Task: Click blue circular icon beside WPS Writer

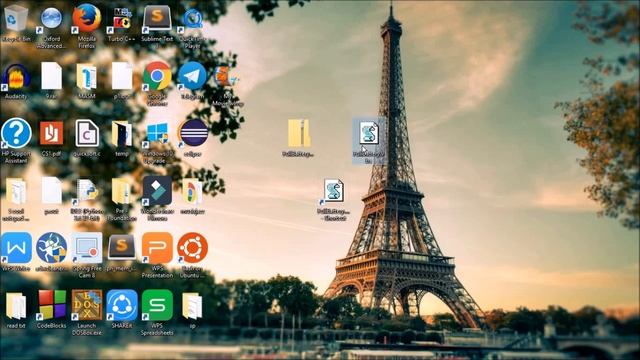Action: click(51, 248)
